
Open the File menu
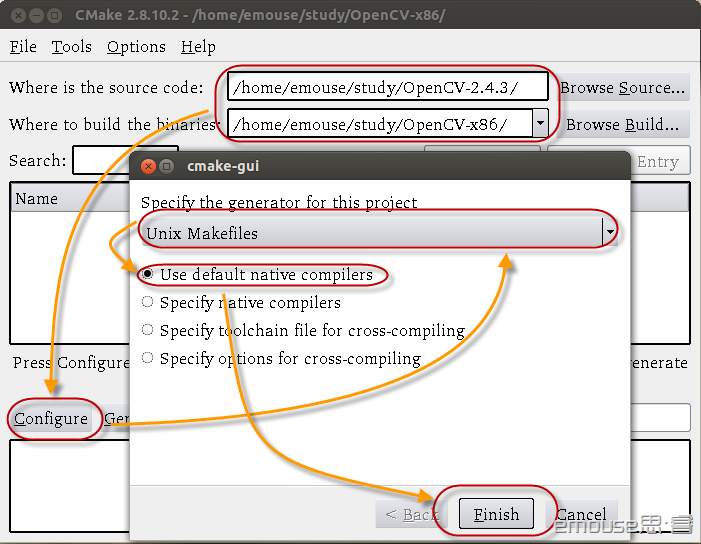tap(23, 46)
